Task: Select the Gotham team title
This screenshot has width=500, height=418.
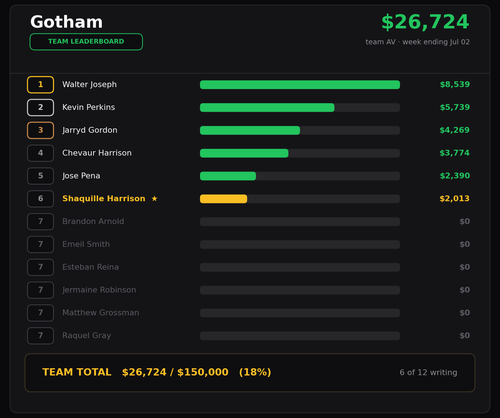Action: [66, 22]
